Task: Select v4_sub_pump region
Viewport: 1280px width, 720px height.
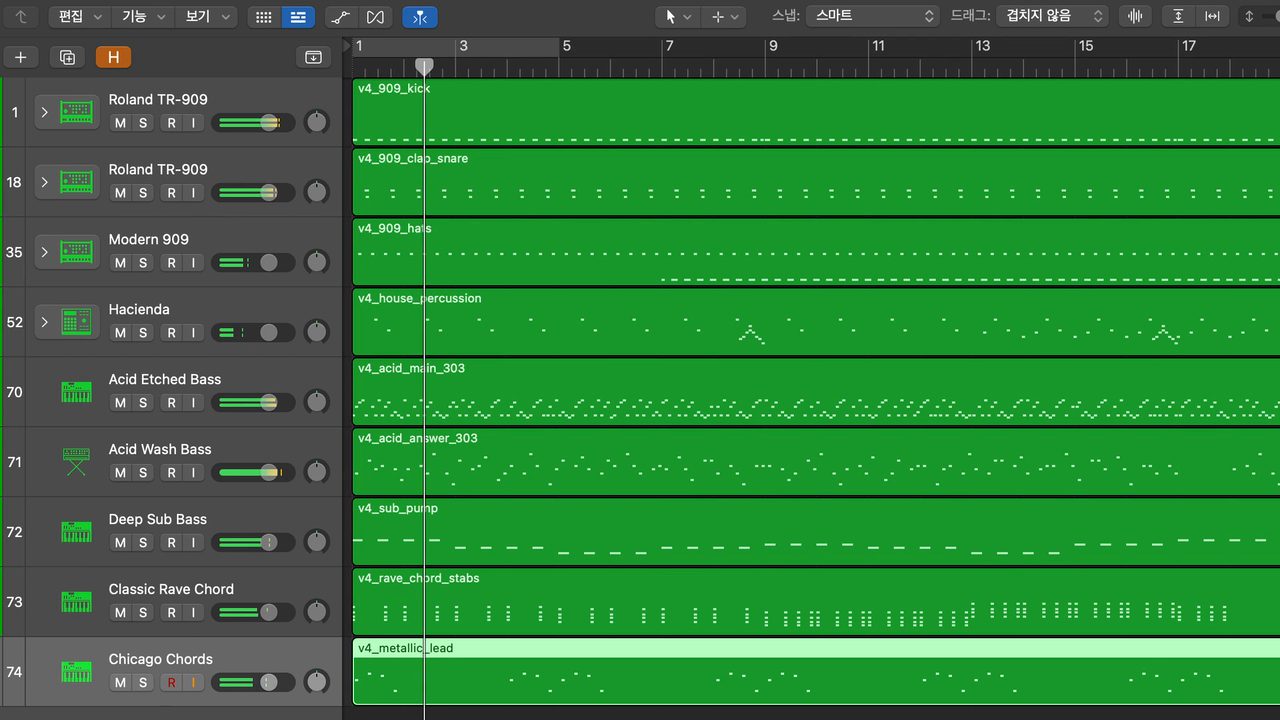Action: [x=816, y=532]
